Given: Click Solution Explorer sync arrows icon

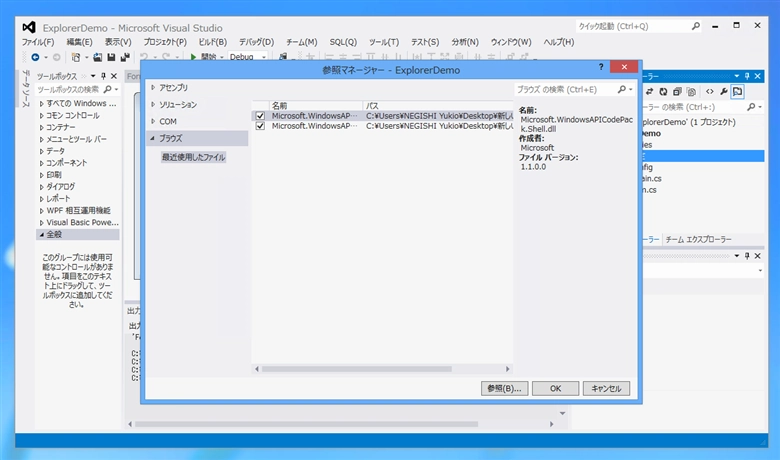Looking at the screenshot, I should (x=650, y=92).
